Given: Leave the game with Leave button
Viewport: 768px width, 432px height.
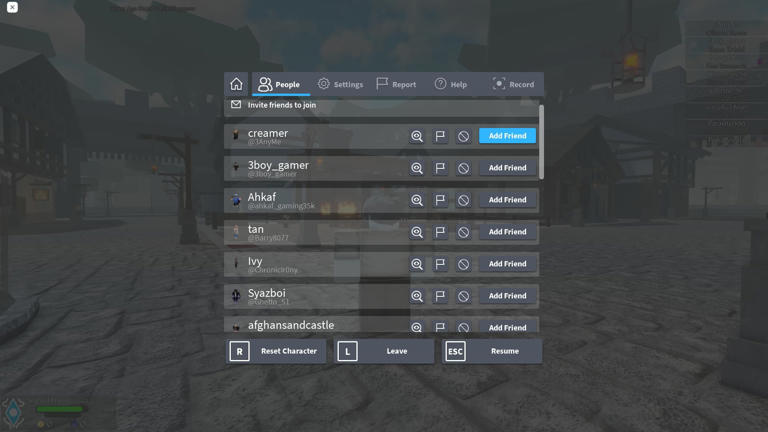Looking at the screenshot, I should click(385, 351).
